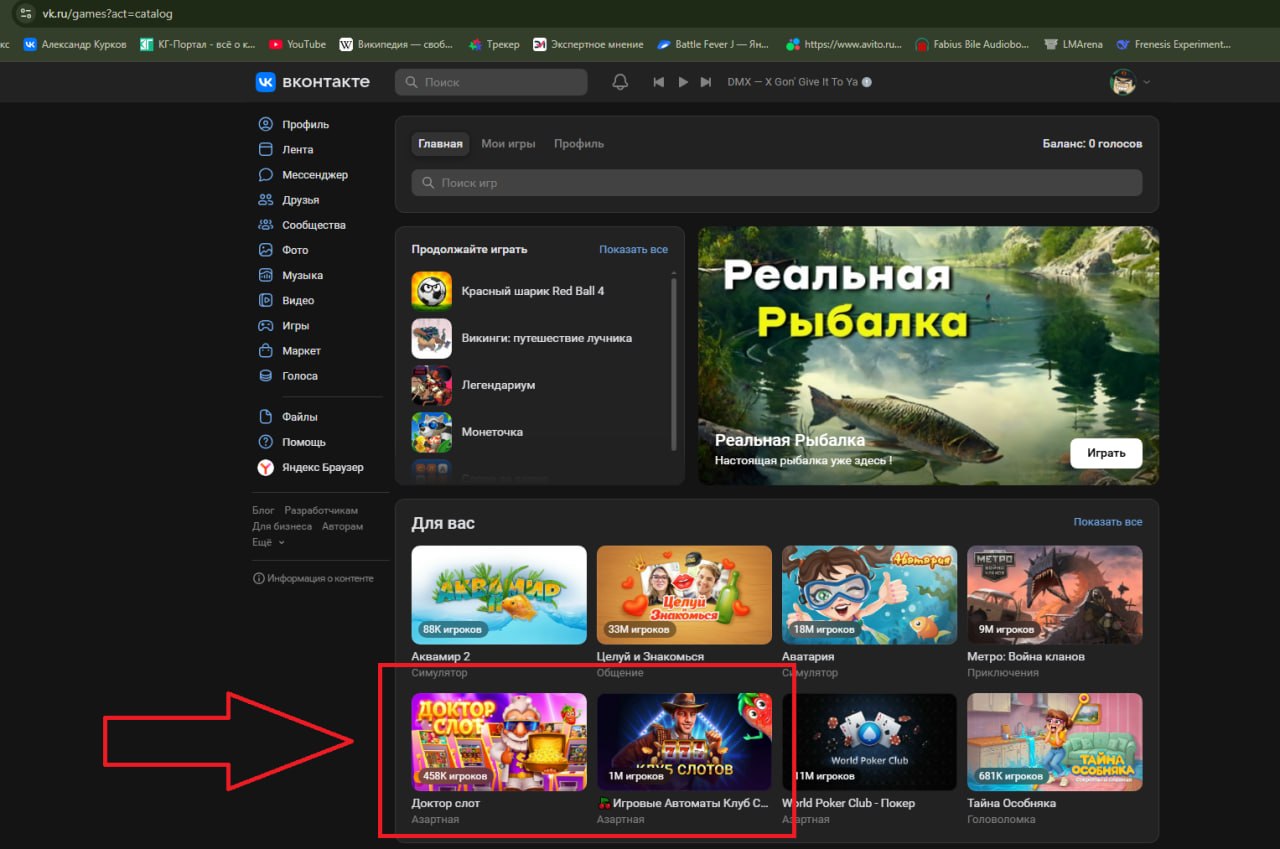Expand the profile avatar menu in the header

(x=1130, y=82)
